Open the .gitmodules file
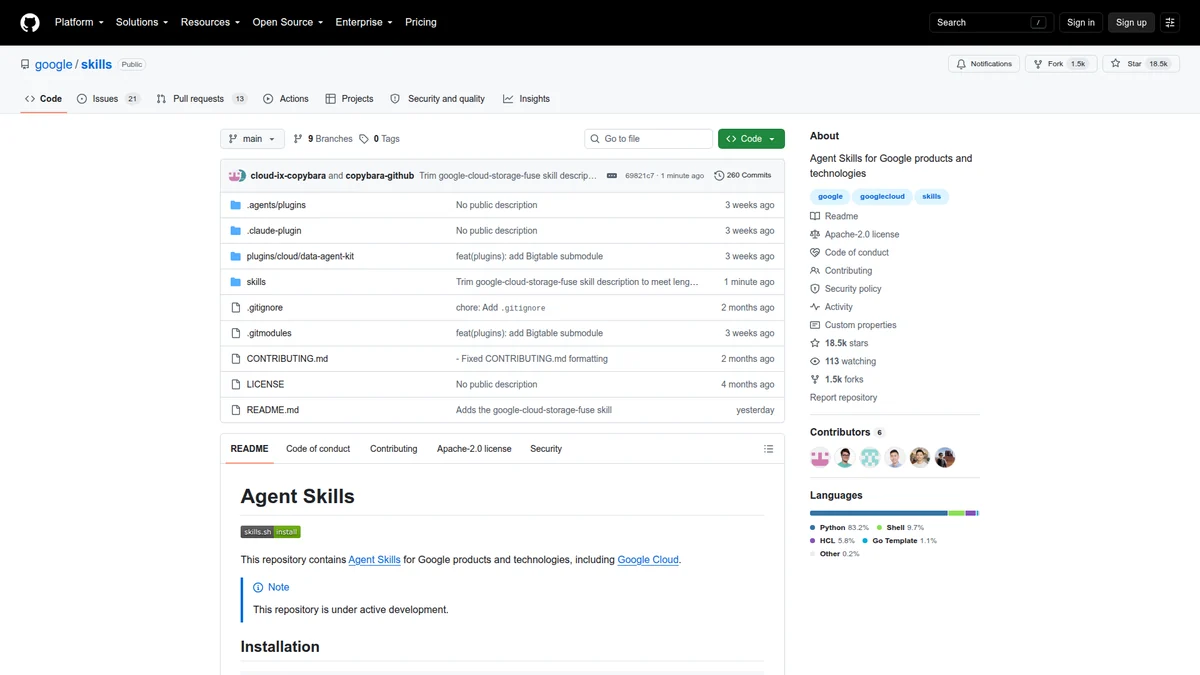The height and width of the screenshot is (675, 1200). coord(269,333)
